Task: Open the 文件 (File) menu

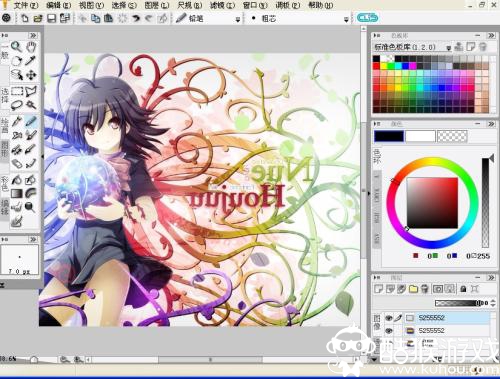Action: pos(25,5)
